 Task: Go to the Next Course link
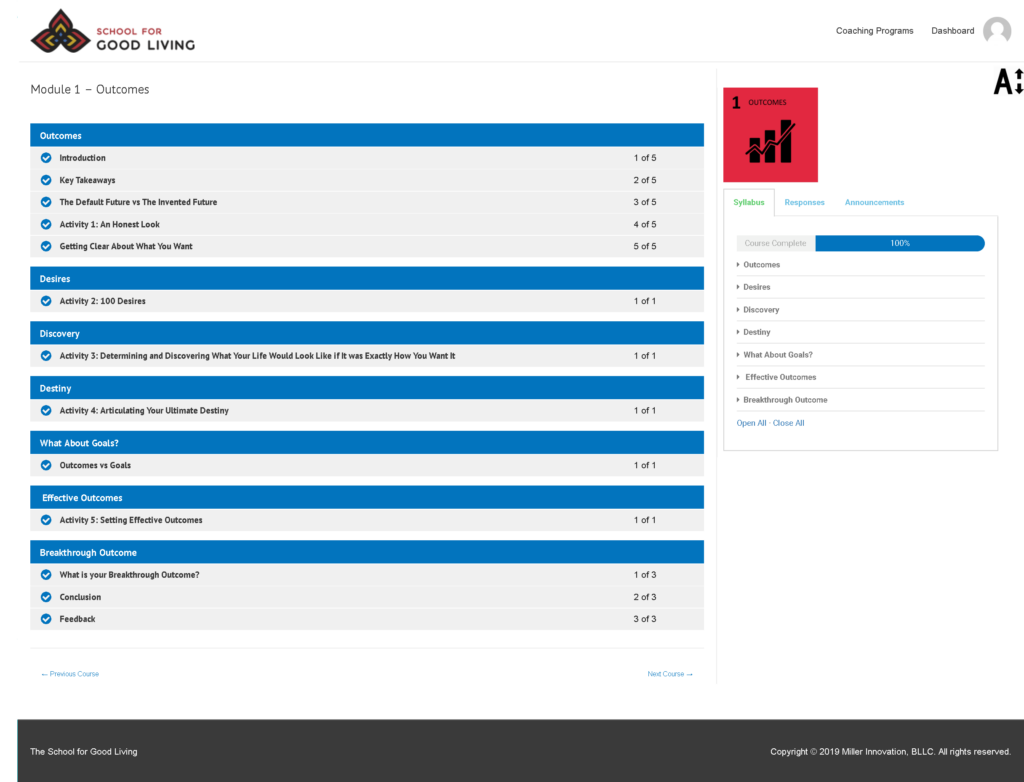tap(670, 674)
